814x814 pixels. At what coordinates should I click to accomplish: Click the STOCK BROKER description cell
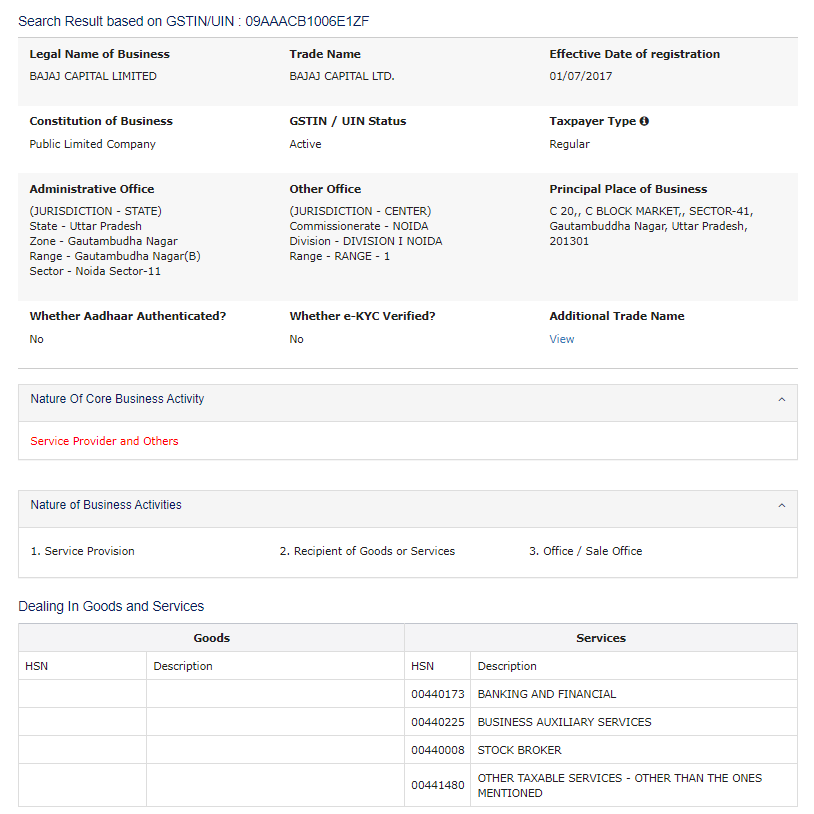click(634, 750)
